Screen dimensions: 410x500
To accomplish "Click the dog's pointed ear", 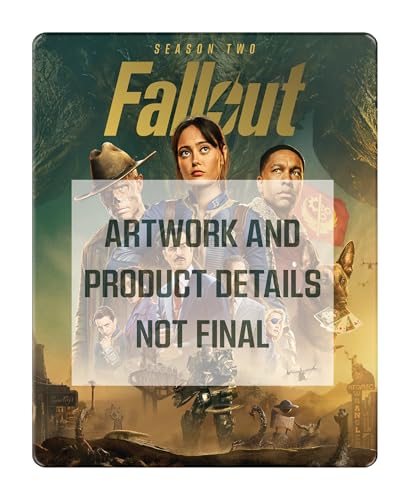I will coord(347,259).
